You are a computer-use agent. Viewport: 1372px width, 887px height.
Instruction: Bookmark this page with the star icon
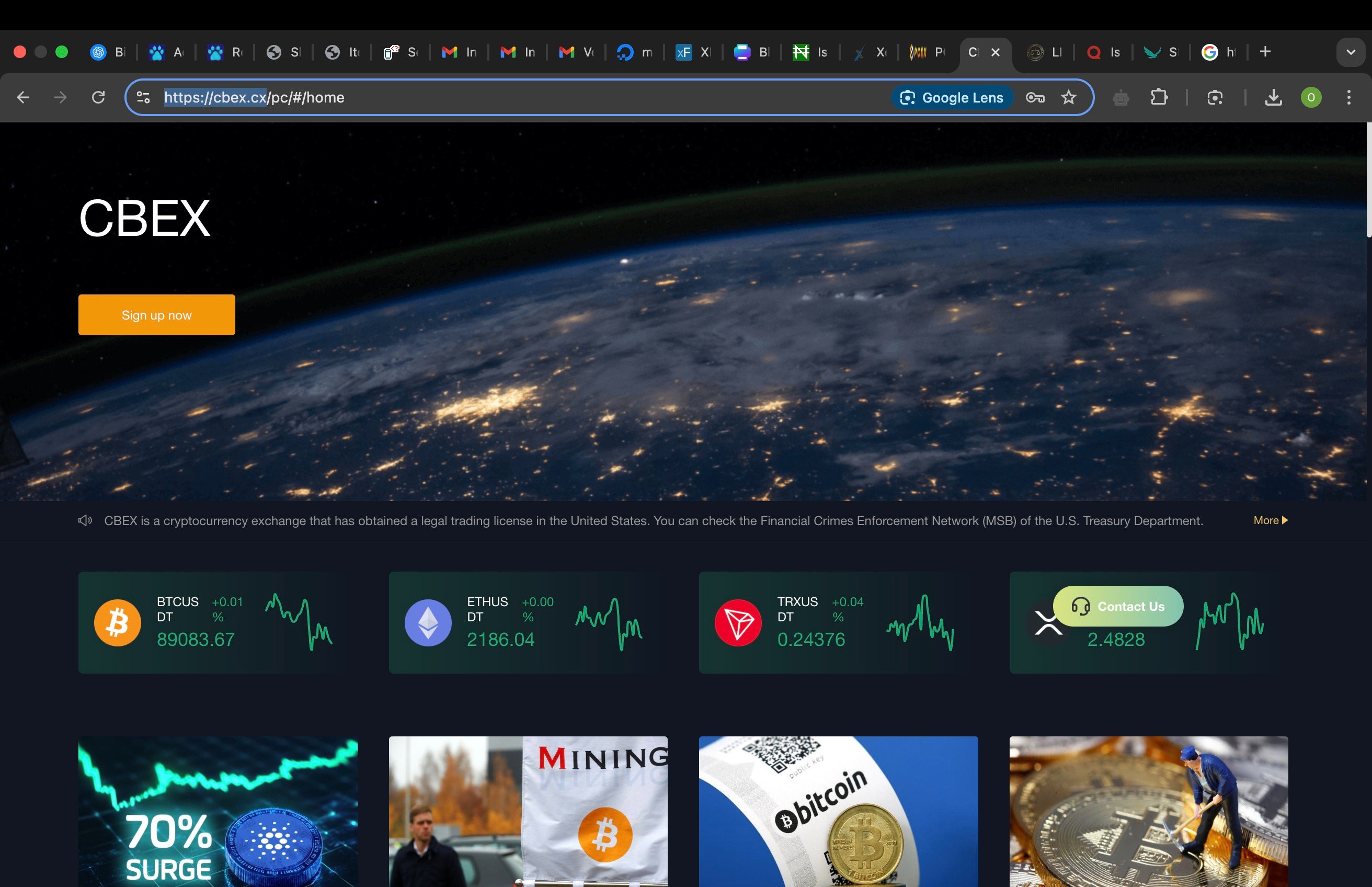tap(1069, 97)
